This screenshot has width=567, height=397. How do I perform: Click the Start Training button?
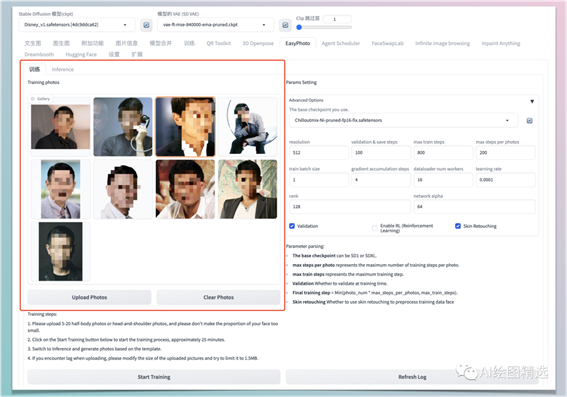tap(154, 377)
